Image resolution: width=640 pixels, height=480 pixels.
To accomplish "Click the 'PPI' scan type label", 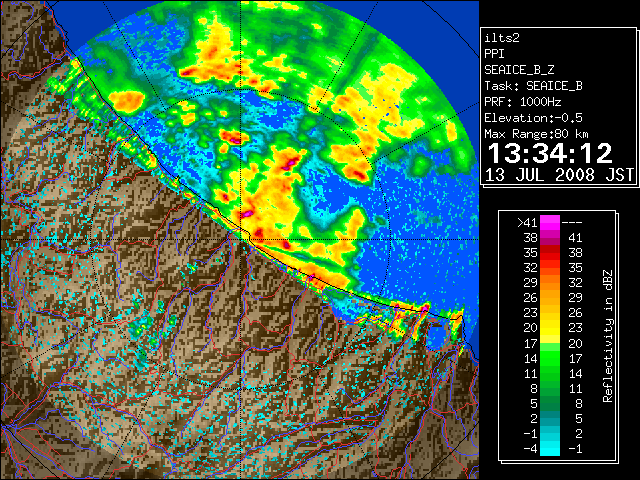I will pos(494,54).
